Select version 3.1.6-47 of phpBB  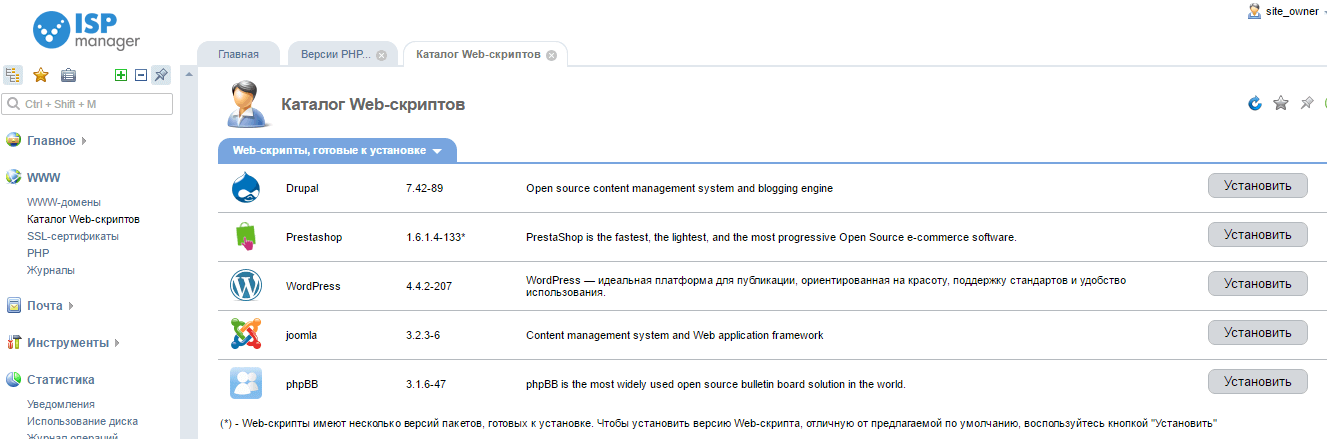pos(427,384)
